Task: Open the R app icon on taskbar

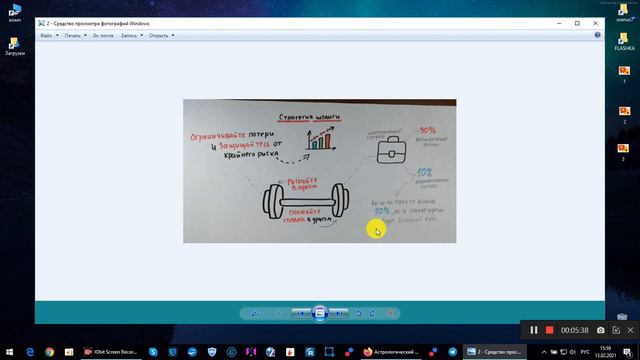Action: tap(310, 352)
